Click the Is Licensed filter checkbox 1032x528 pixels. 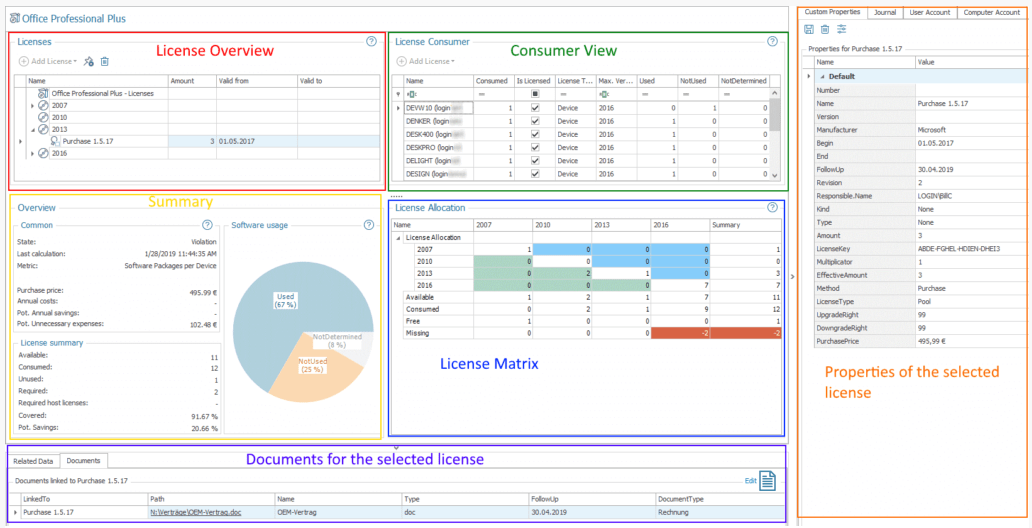(x=534, y=94)
